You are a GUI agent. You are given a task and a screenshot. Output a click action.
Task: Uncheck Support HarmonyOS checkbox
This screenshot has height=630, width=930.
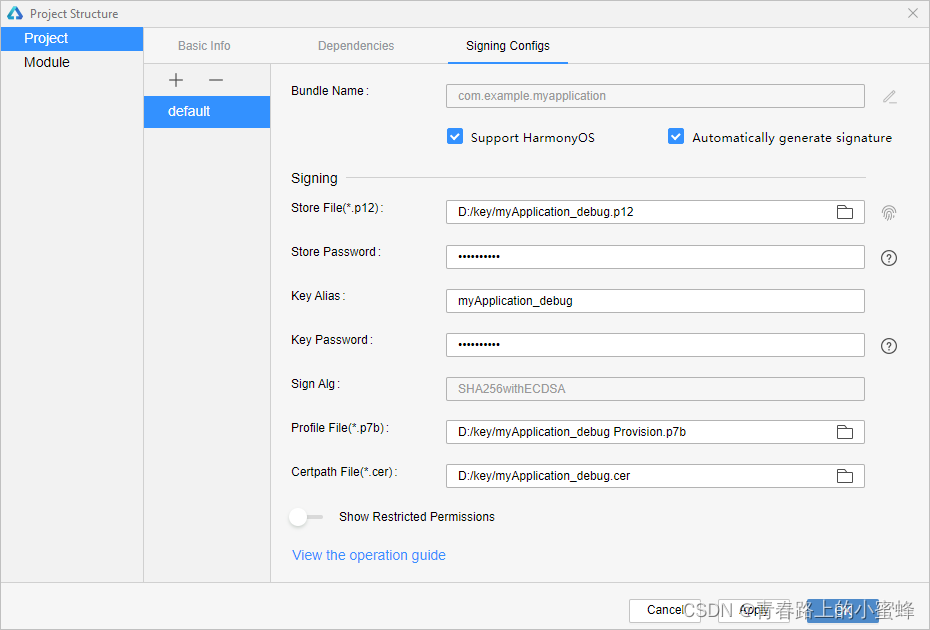pos(455,137)
